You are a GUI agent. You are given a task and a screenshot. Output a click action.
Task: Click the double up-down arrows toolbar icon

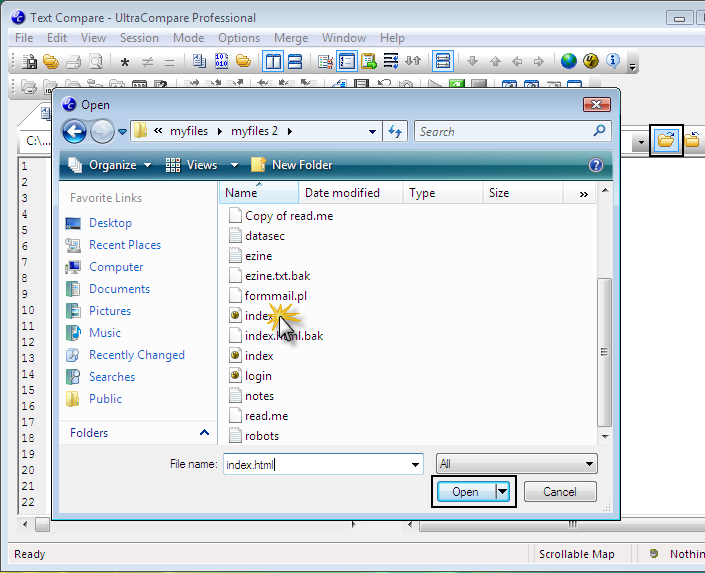(x=413, y=61)
